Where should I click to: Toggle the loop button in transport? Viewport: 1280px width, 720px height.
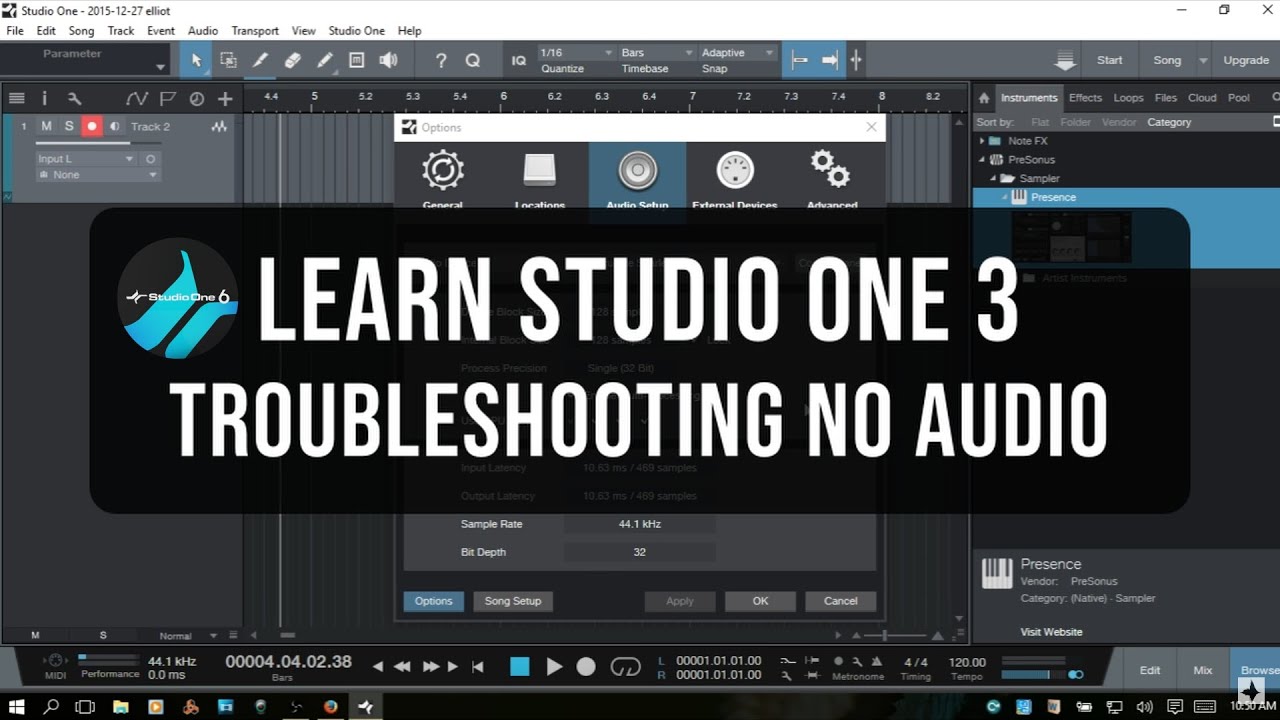click(626, 667)
